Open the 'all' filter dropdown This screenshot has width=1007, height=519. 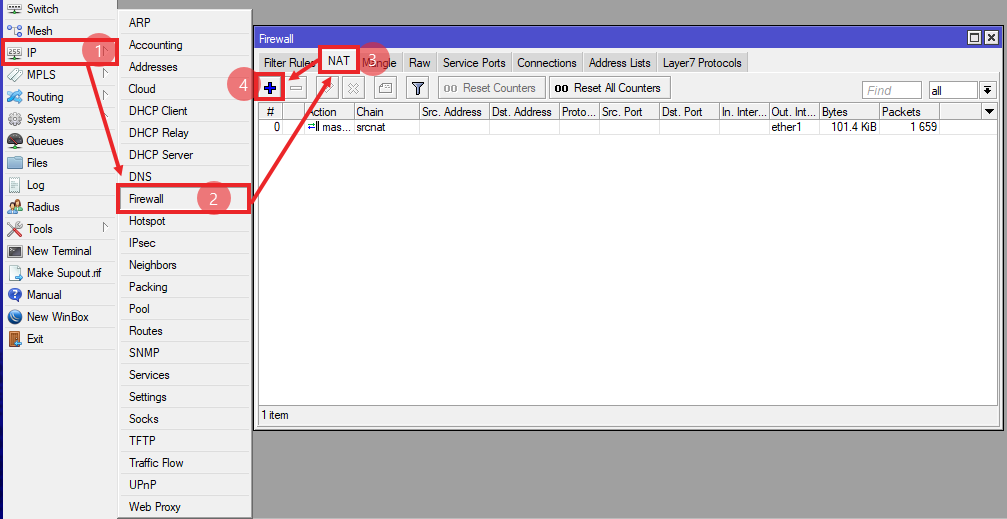[x=987, y=90]
